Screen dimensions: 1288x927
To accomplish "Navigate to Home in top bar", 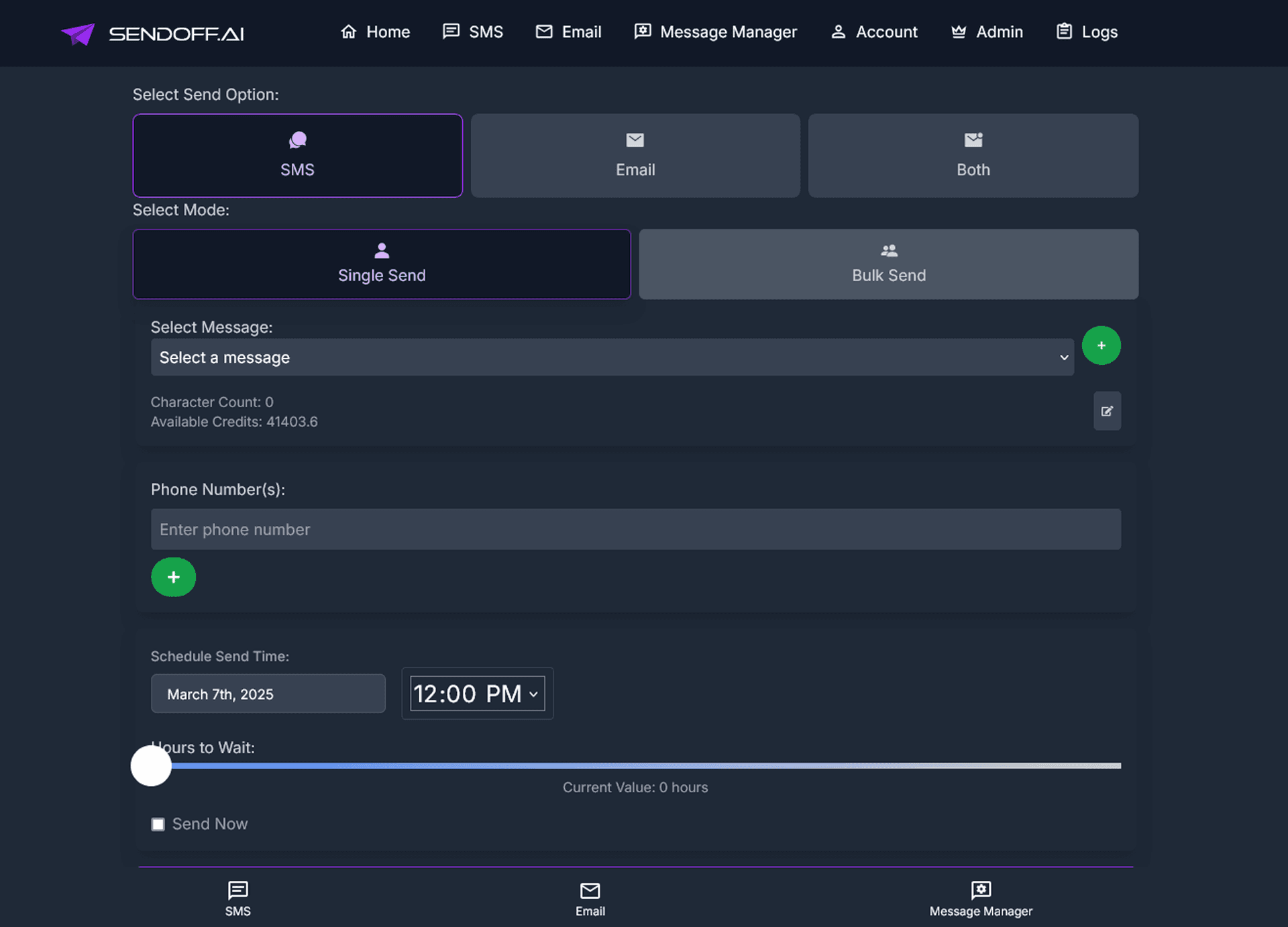I will (x=375, y=32).
